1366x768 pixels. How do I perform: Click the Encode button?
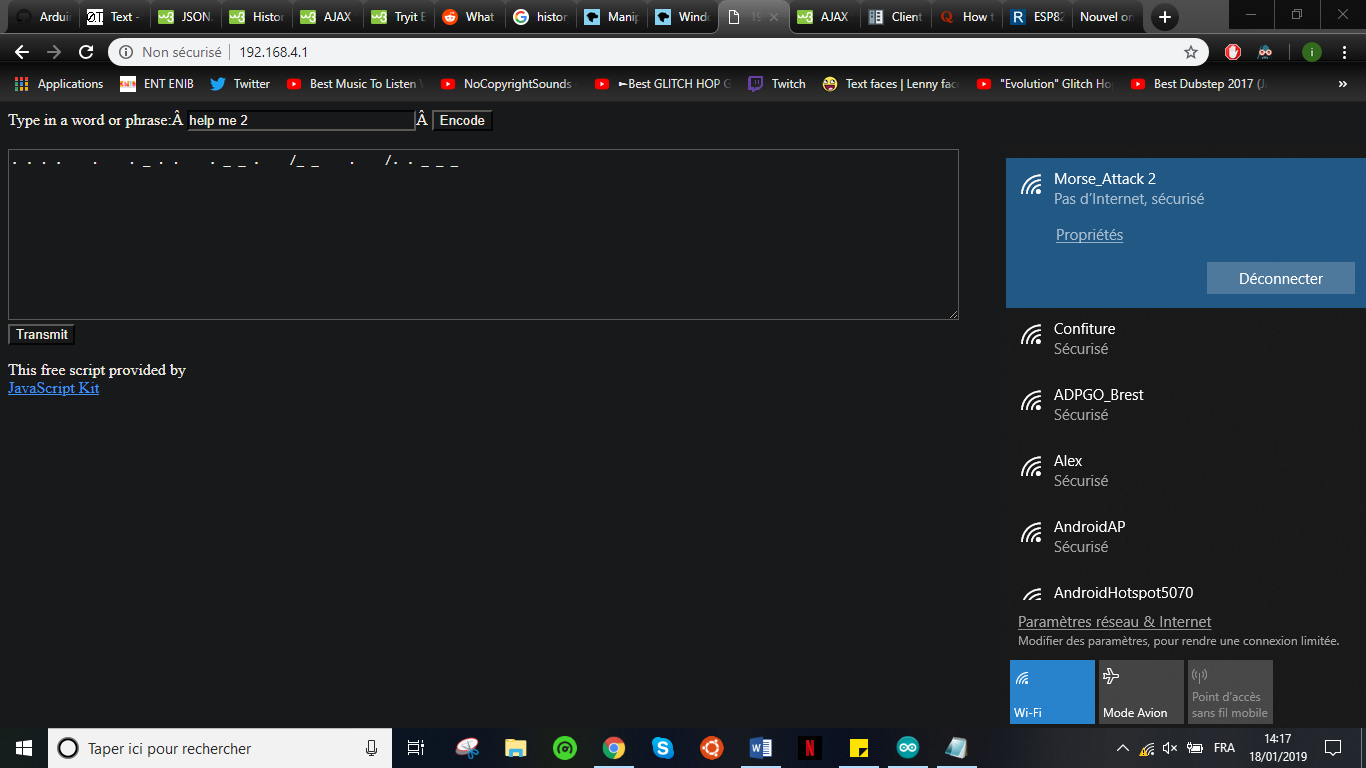click(x=462, y=121)
